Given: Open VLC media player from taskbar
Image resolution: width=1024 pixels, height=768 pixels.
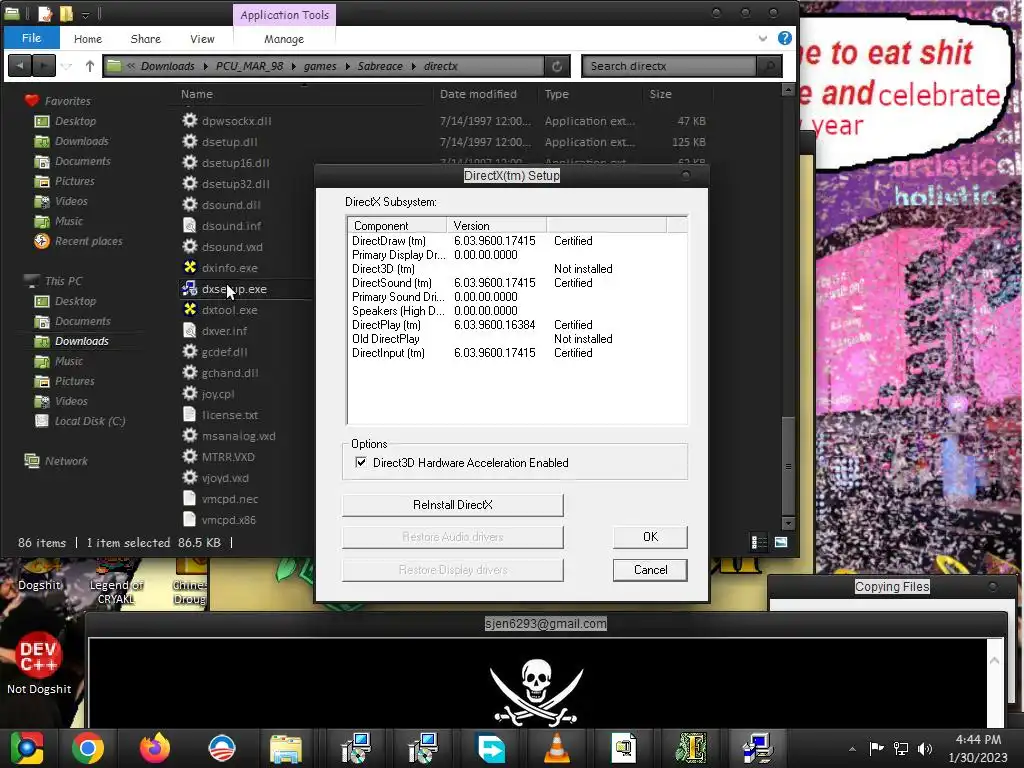Looking at the screenshot, I should click(556, 748).
